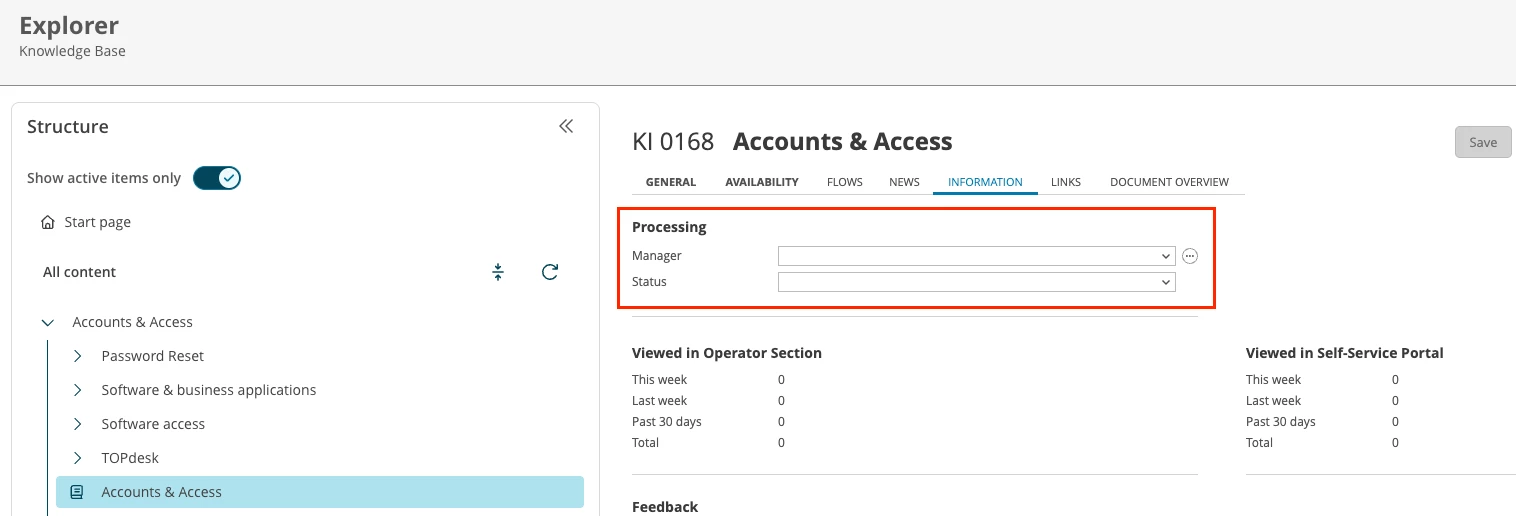Viewport: 1516px width, 516px height.
Task: Collapse the Accounts & Access tree branch
Action: pyautogui.click(x=47, y=322)
